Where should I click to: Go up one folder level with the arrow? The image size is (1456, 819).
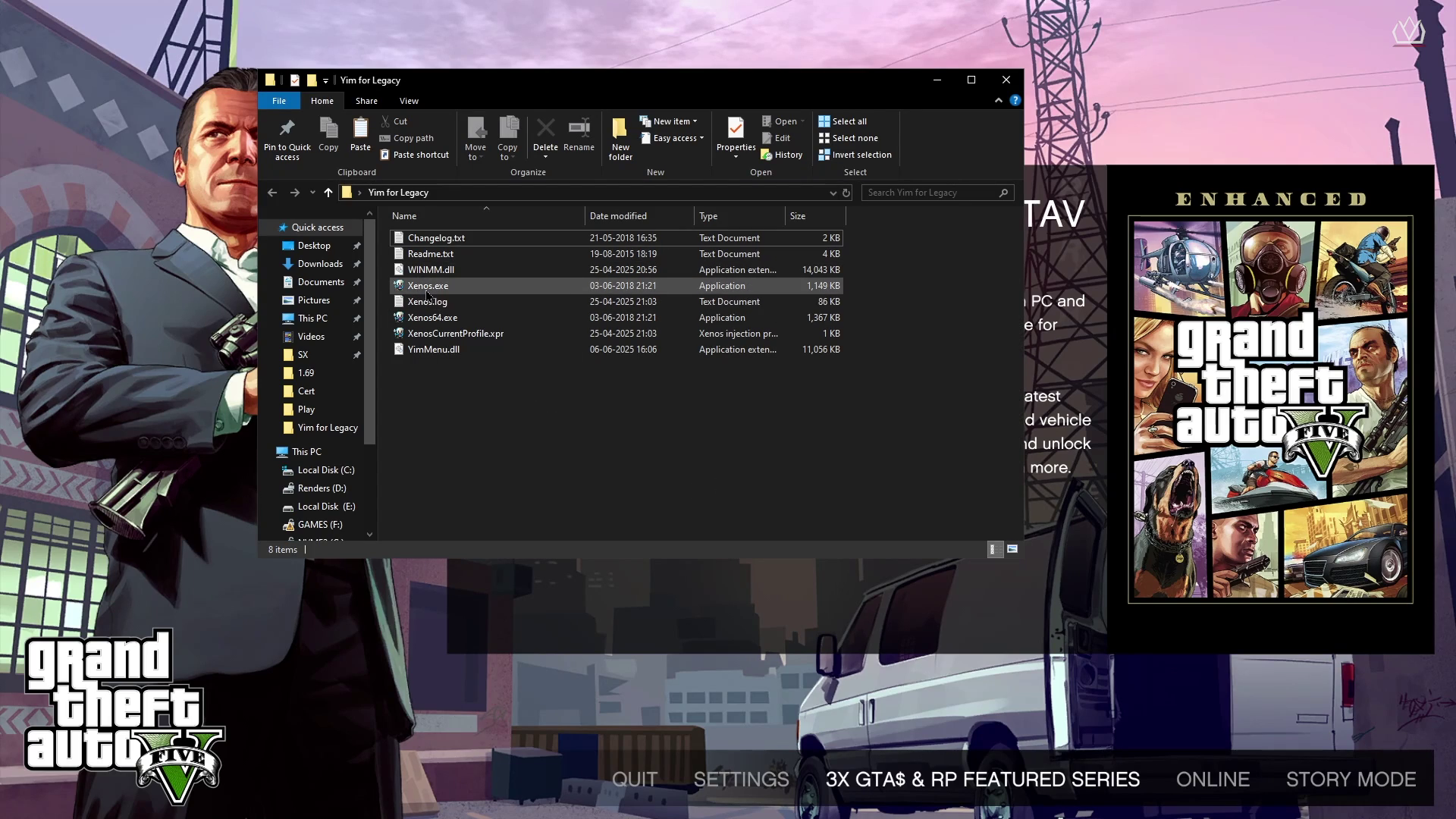(x=328, y=193)
